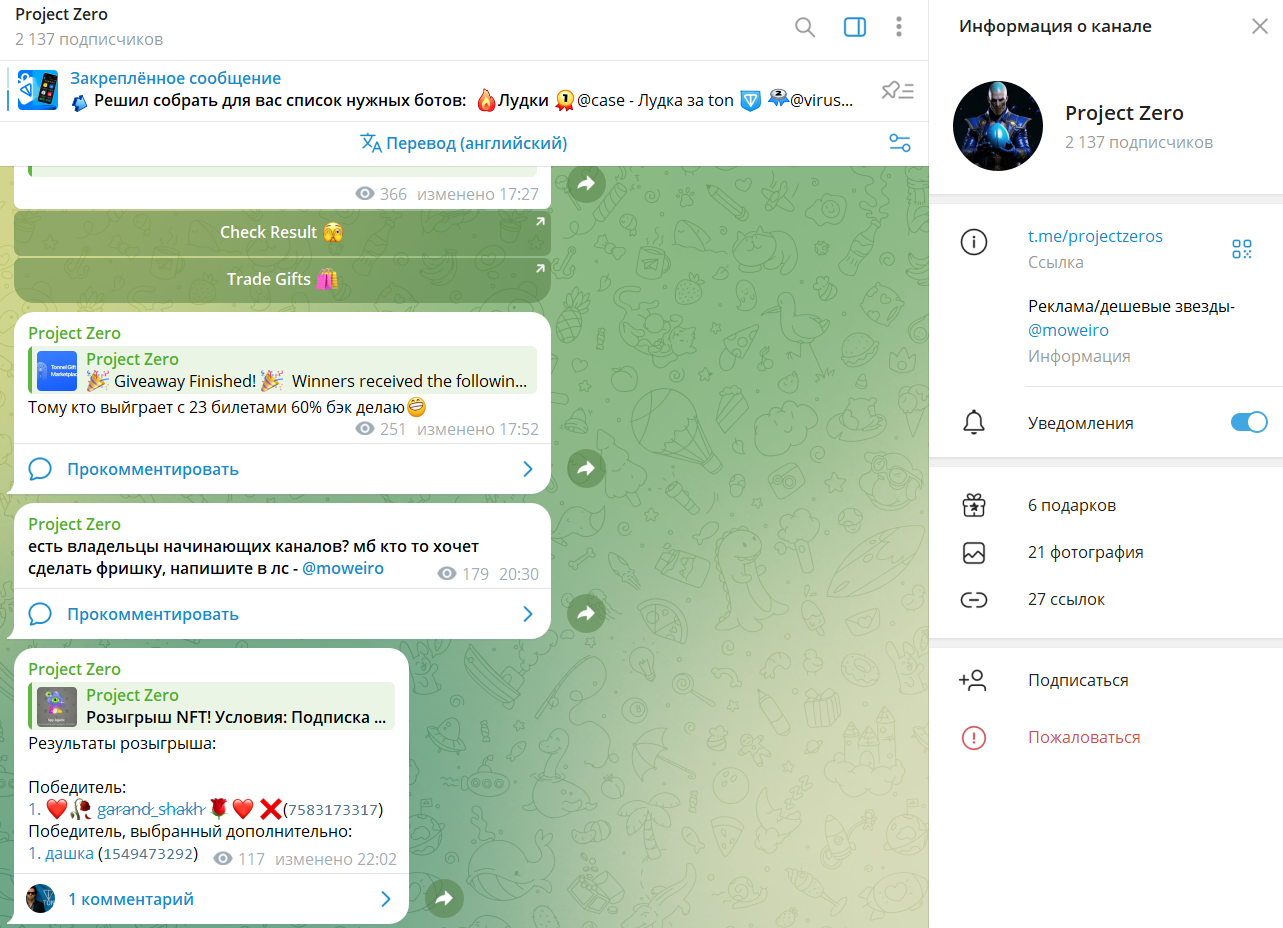Click the t.me/projectzeros link
This screenshot has width=1283, height=928.
(1095, 237)
